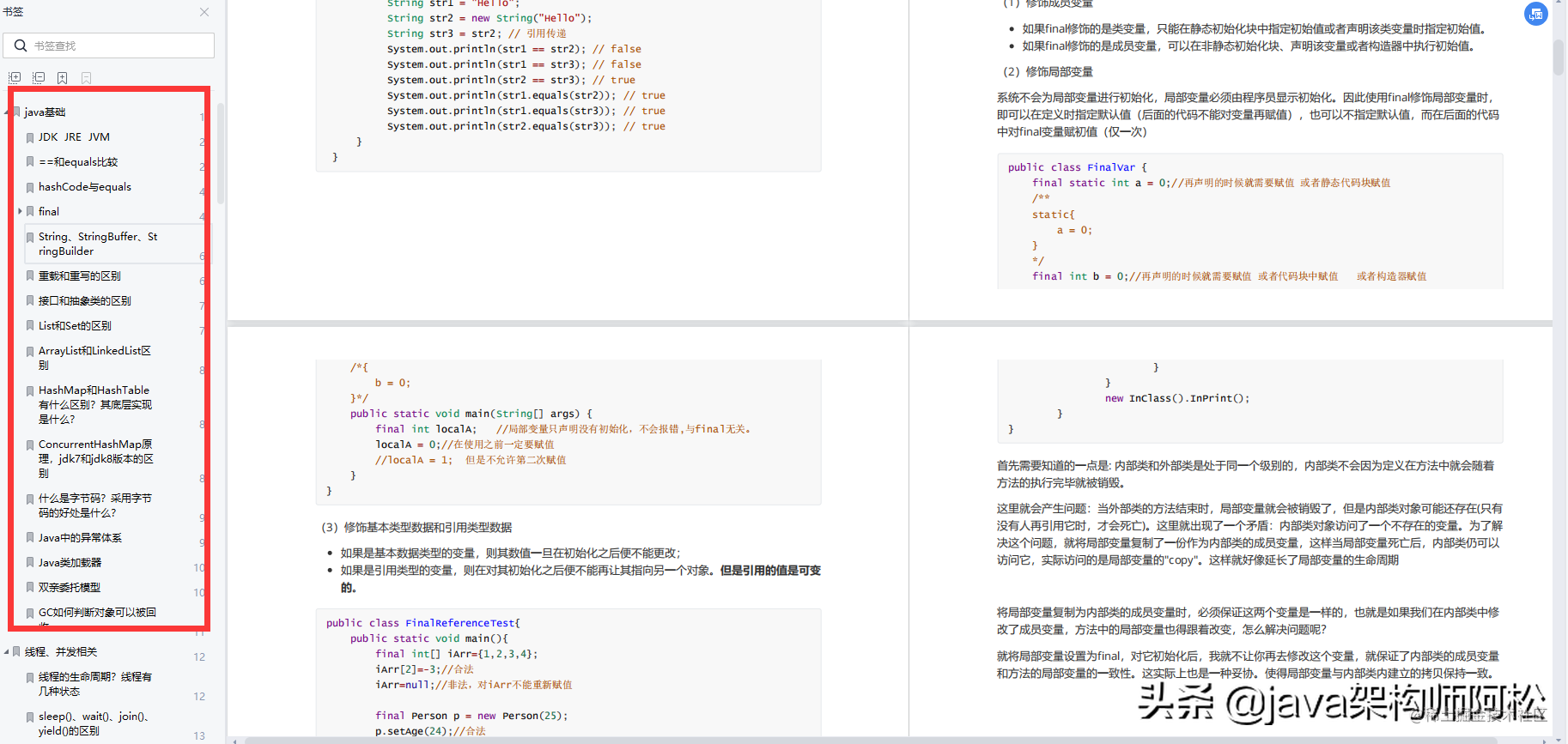This screenshot has height=744, width=1568.
Task: Open the final bookmark
Action: (x=49, y=212)
